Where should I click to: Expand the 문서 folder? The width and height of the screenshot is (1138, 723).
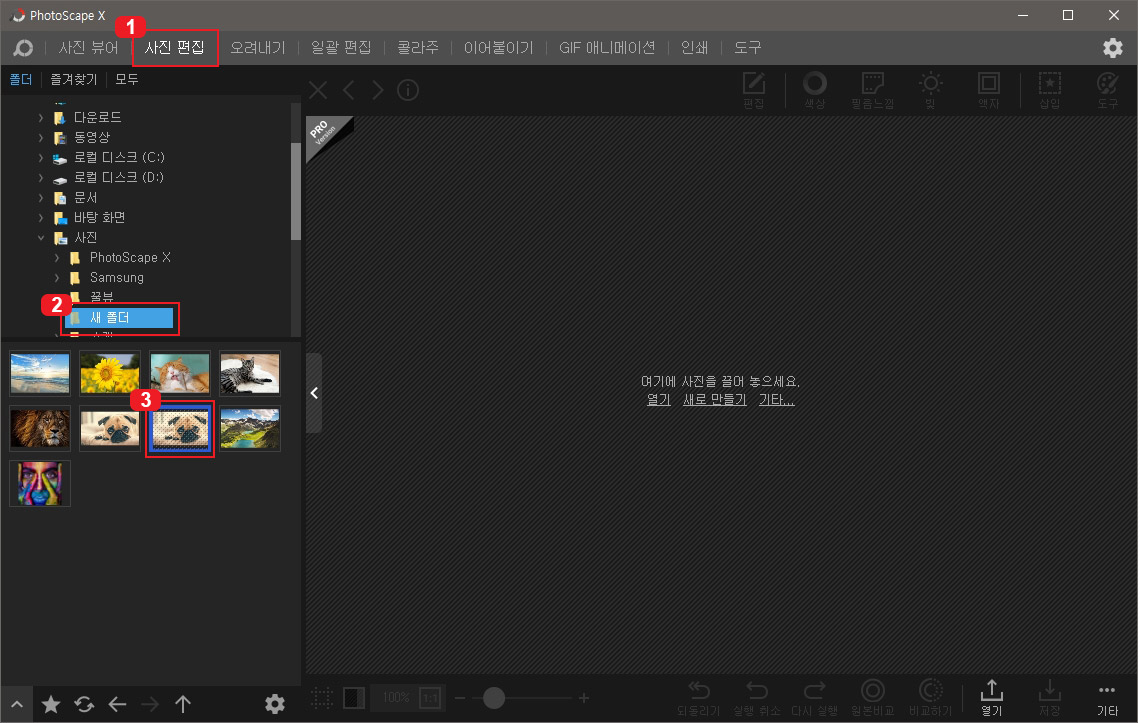tap(41, 197)
